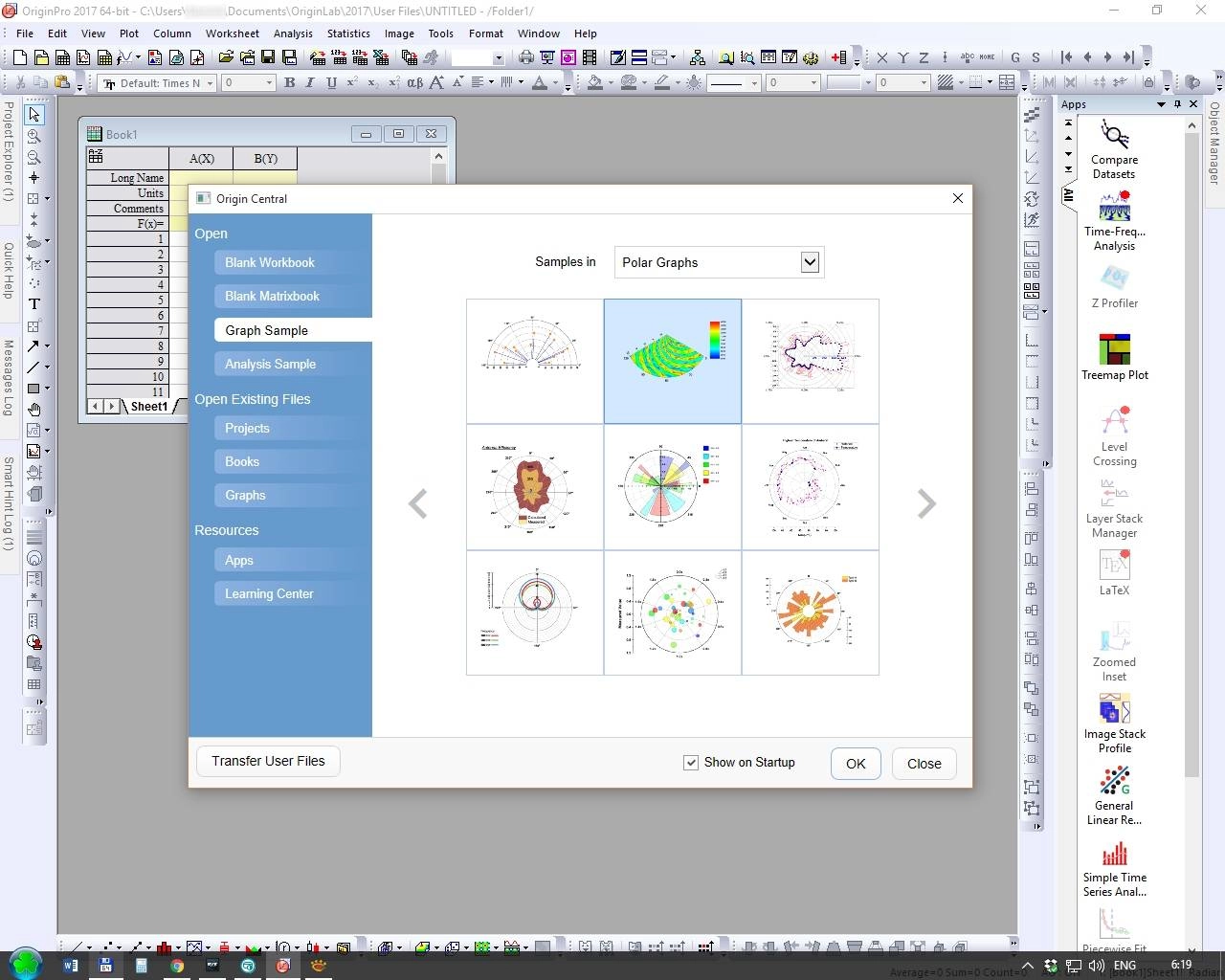The width and height of the screenshot is (1225, 980).
Task: Select the Pan hand tool
Action: [34, 410]
